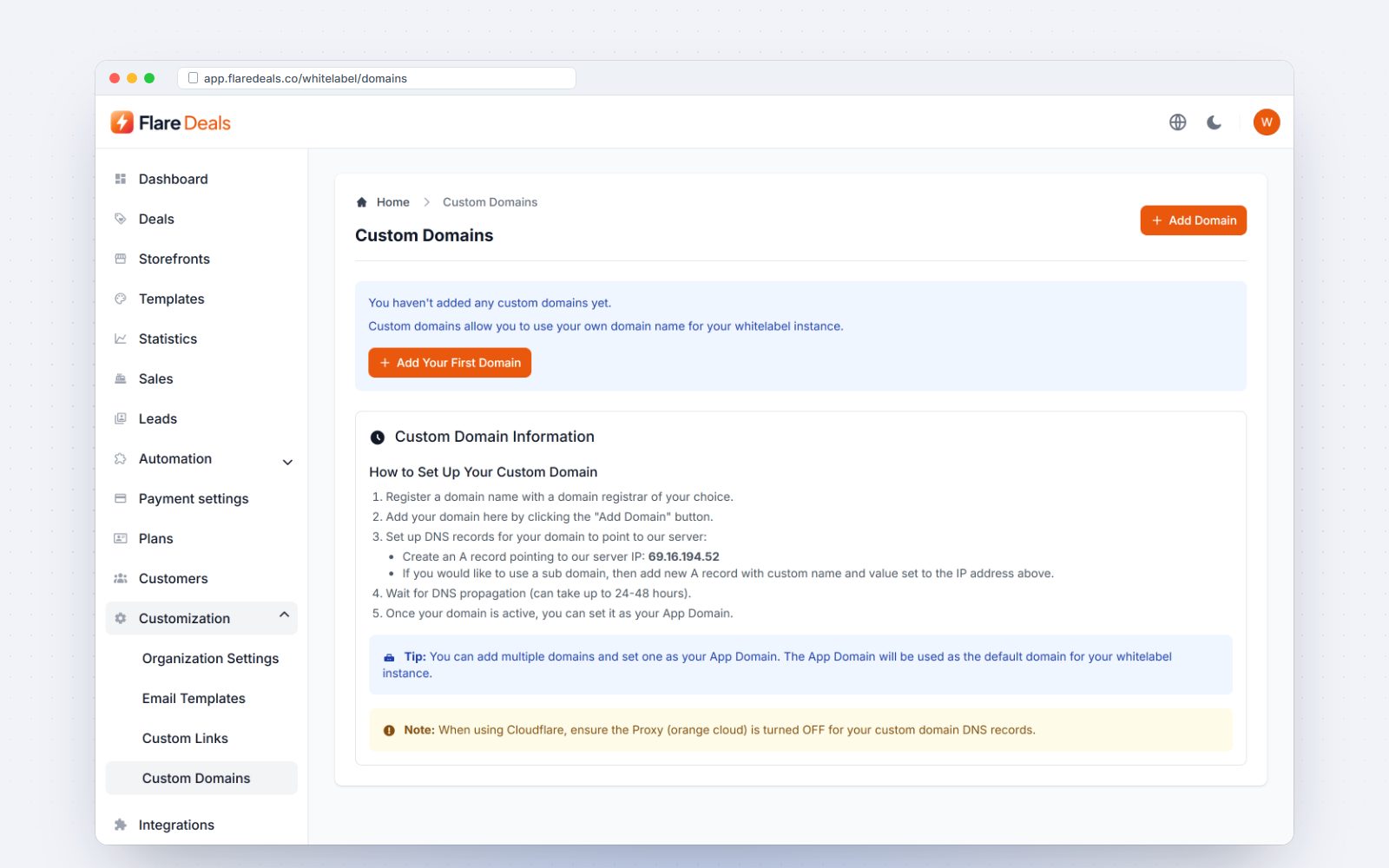Click the Templates palette icon
Image resolution: width=1389 pixels, height=868 pixels.
point(121,299)
